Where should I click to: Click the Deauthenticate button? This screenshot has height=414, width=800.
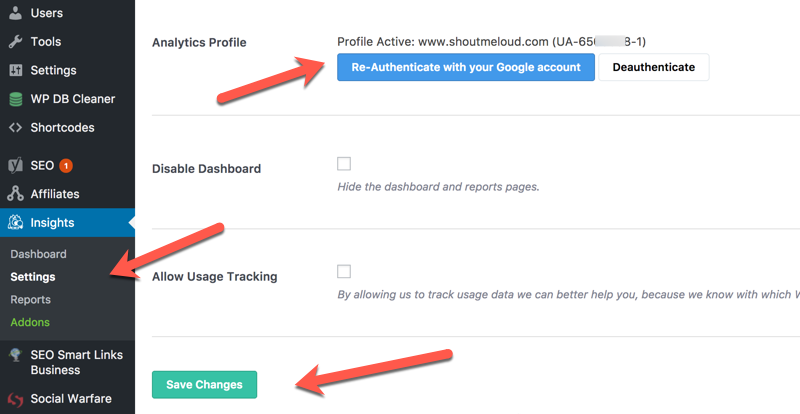653,67
